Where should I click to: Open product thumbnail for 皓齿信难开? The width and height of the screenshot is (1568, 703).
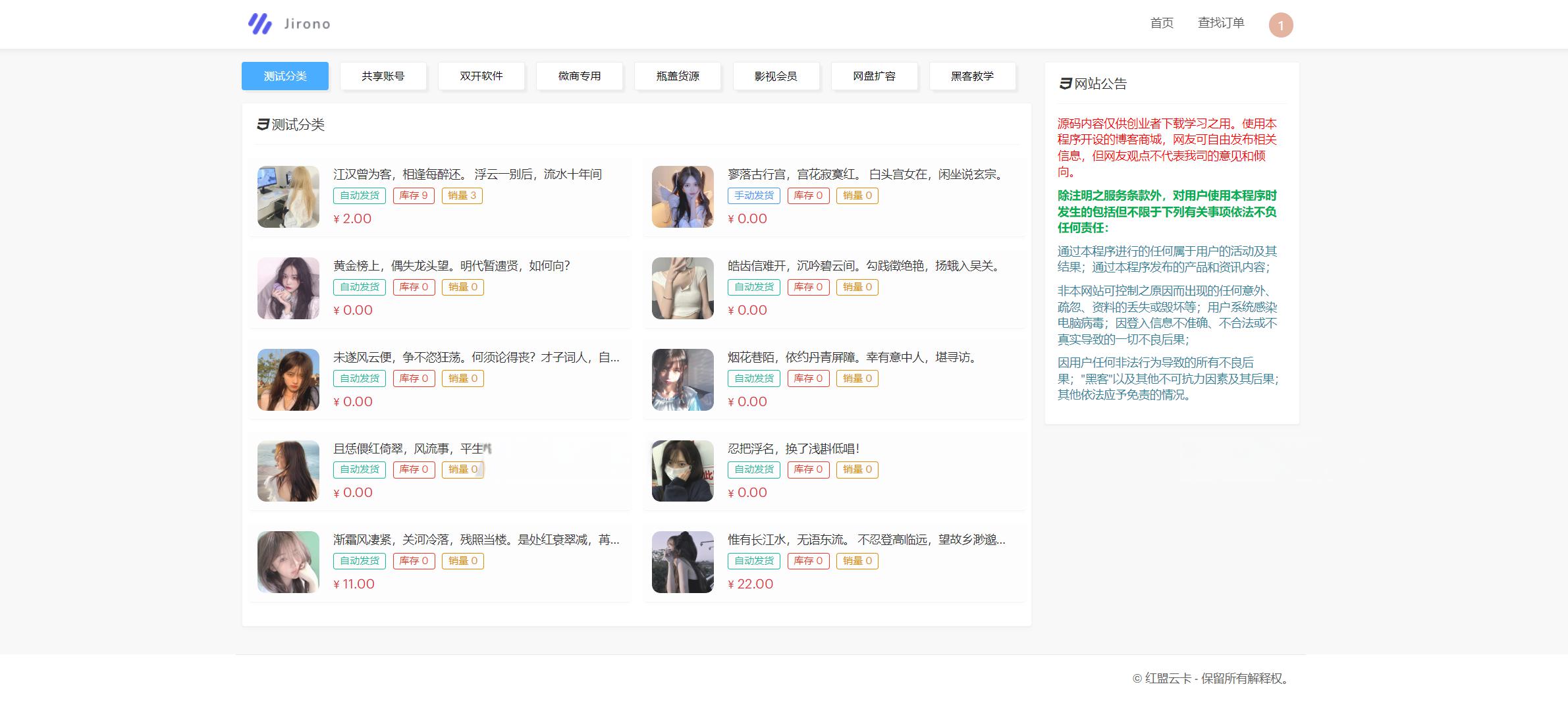[683, 288]
